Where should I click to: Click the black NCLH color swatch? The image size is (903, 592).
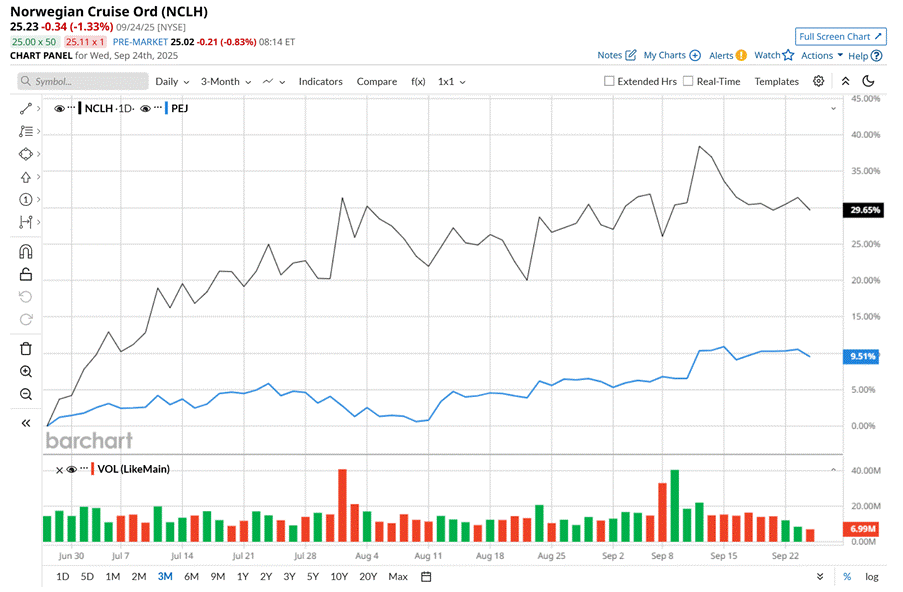coord(80,108)
